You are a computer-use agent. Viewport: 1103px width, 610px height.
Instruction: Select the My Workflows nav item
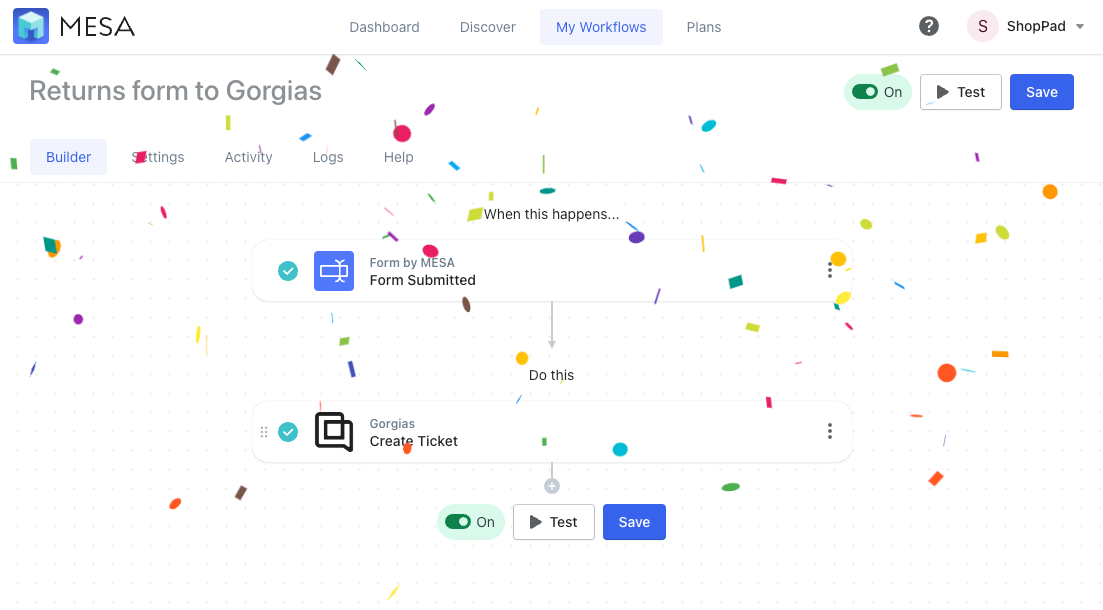[601, 27]
